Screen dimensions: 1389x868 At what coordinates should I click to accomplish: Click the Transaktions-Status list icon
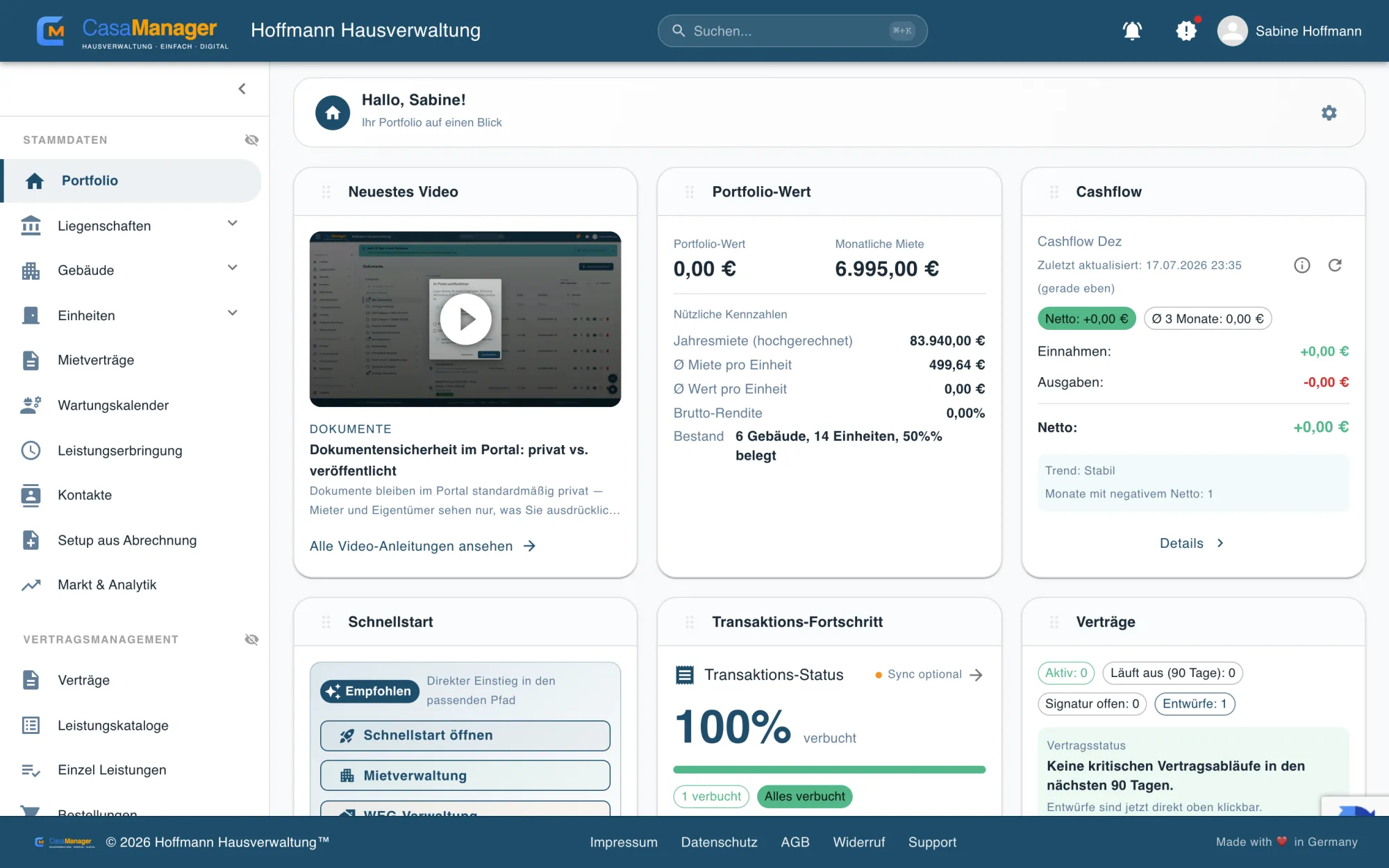pos(685,675)
